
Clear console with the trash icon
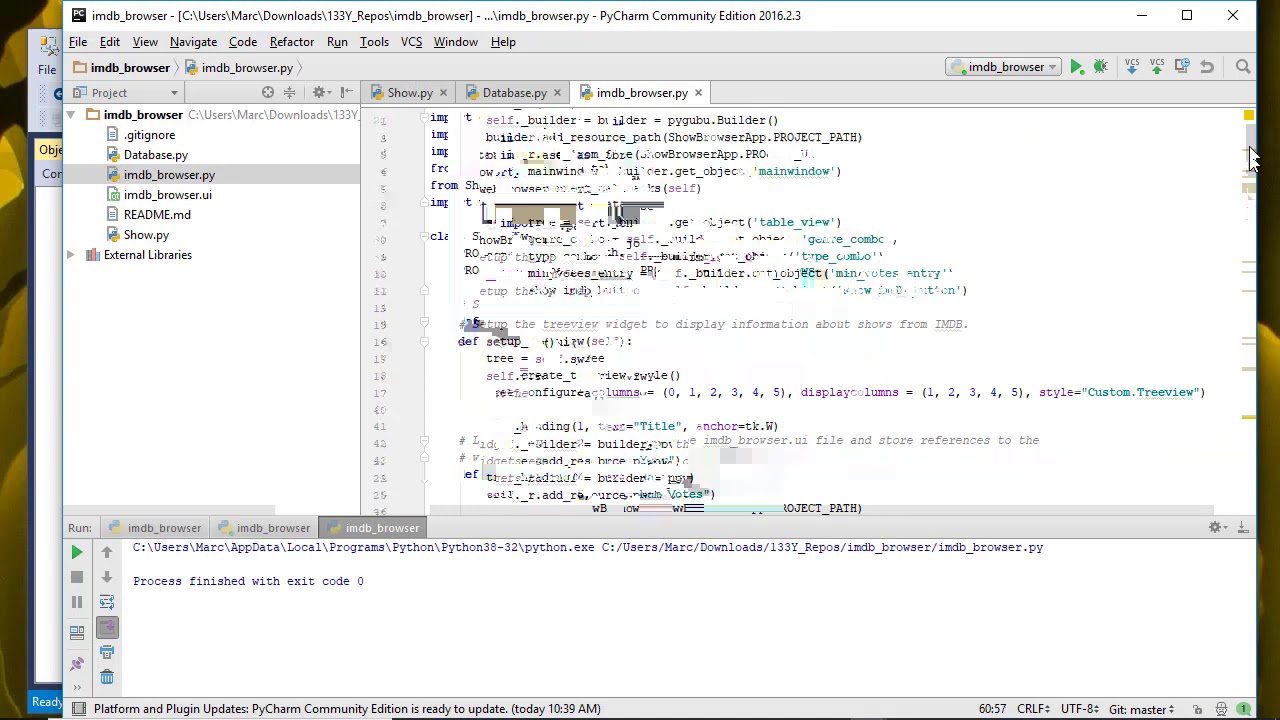(x=107, y=677)
